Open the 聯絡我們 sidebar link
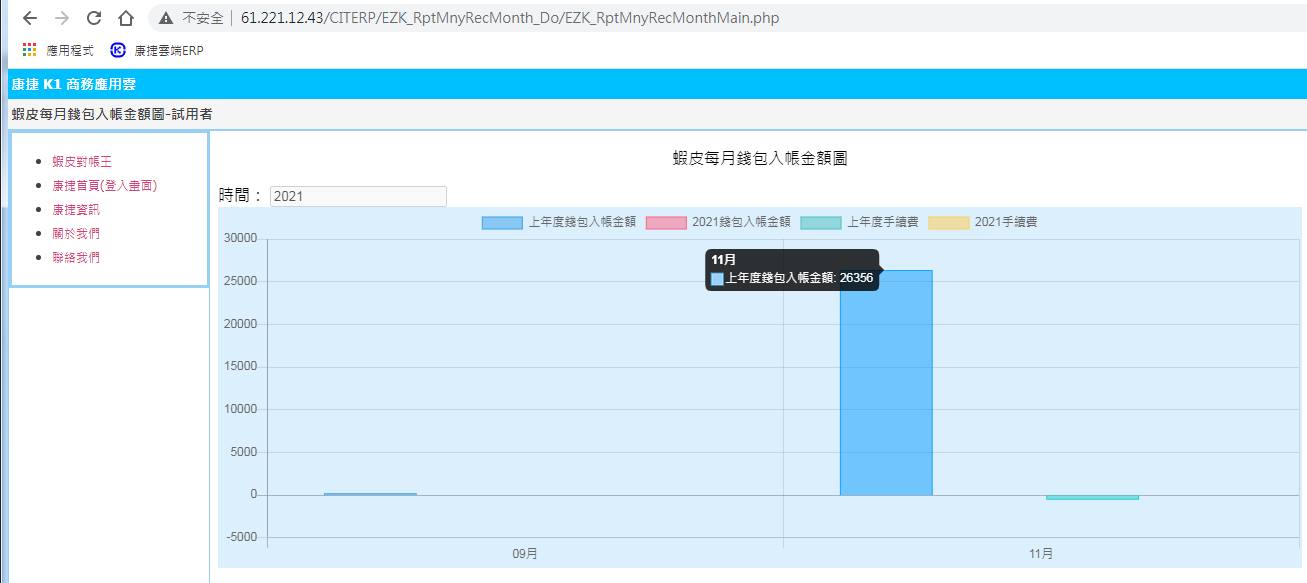This screenshot has width=1307, height=583. [76, 257]
